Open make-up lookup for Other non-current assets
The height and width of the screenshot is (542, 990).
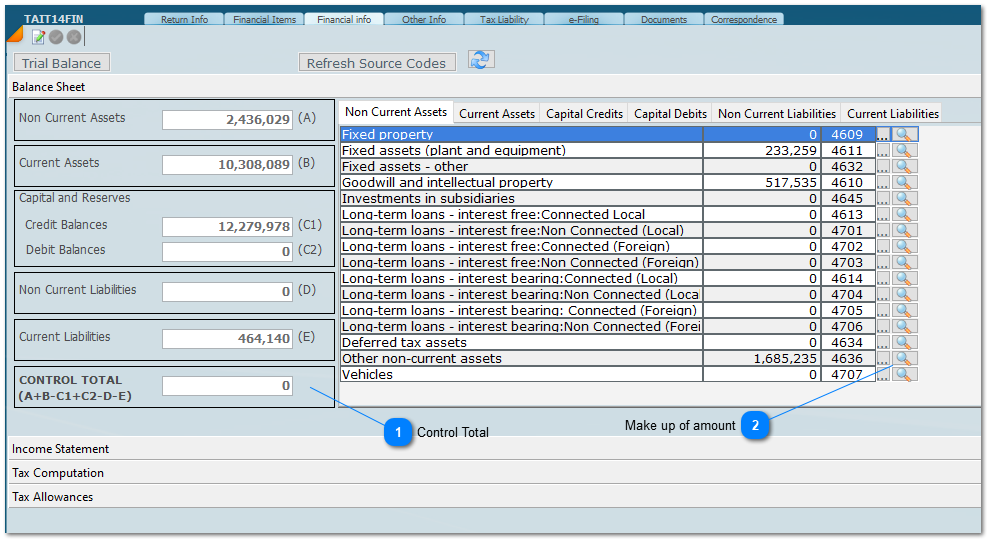pyautogui.click(x=904, y=358)
